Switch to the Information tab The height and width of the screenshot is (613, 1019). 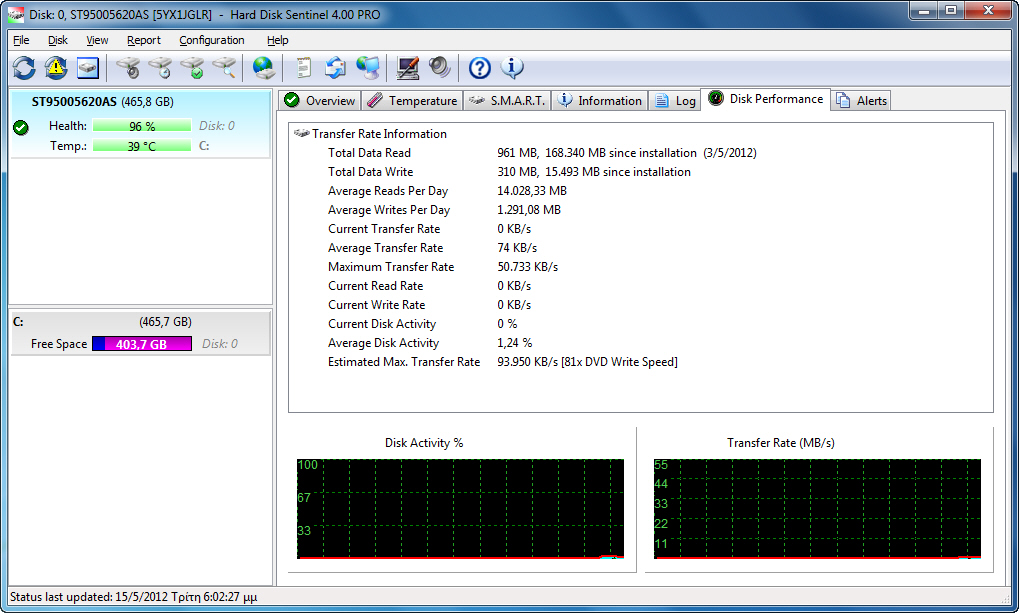click(x=600, y=101)
